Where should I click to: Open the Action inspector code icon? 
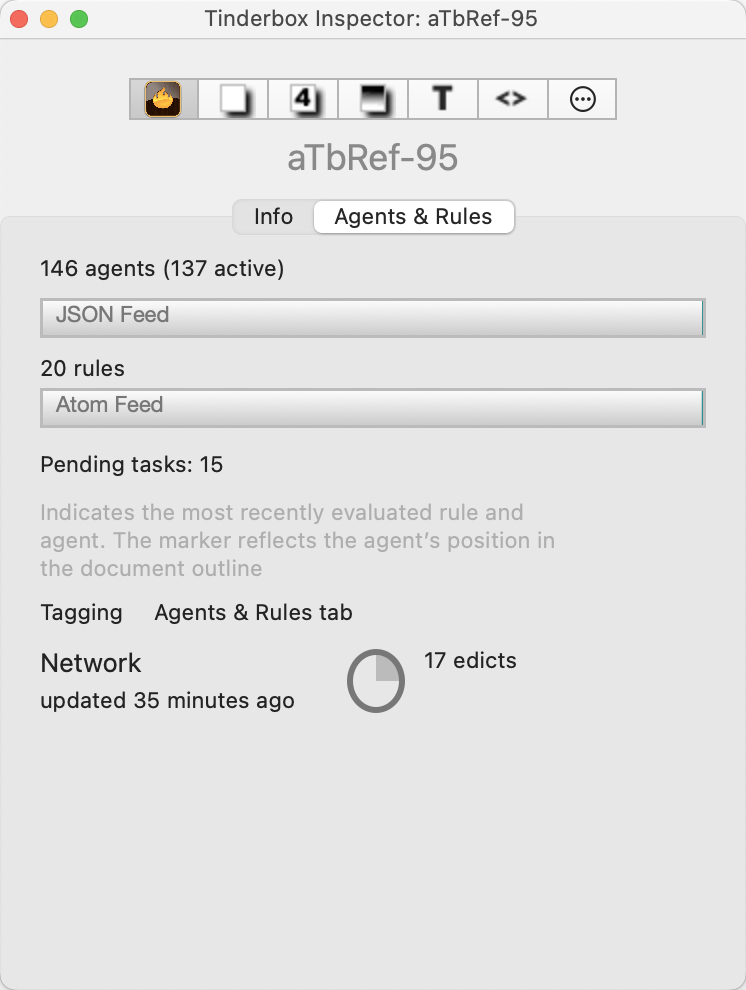pos(512,99)
